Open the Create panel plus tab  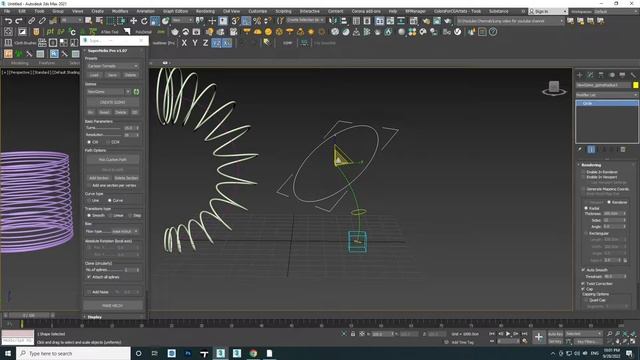click(580, 75)
